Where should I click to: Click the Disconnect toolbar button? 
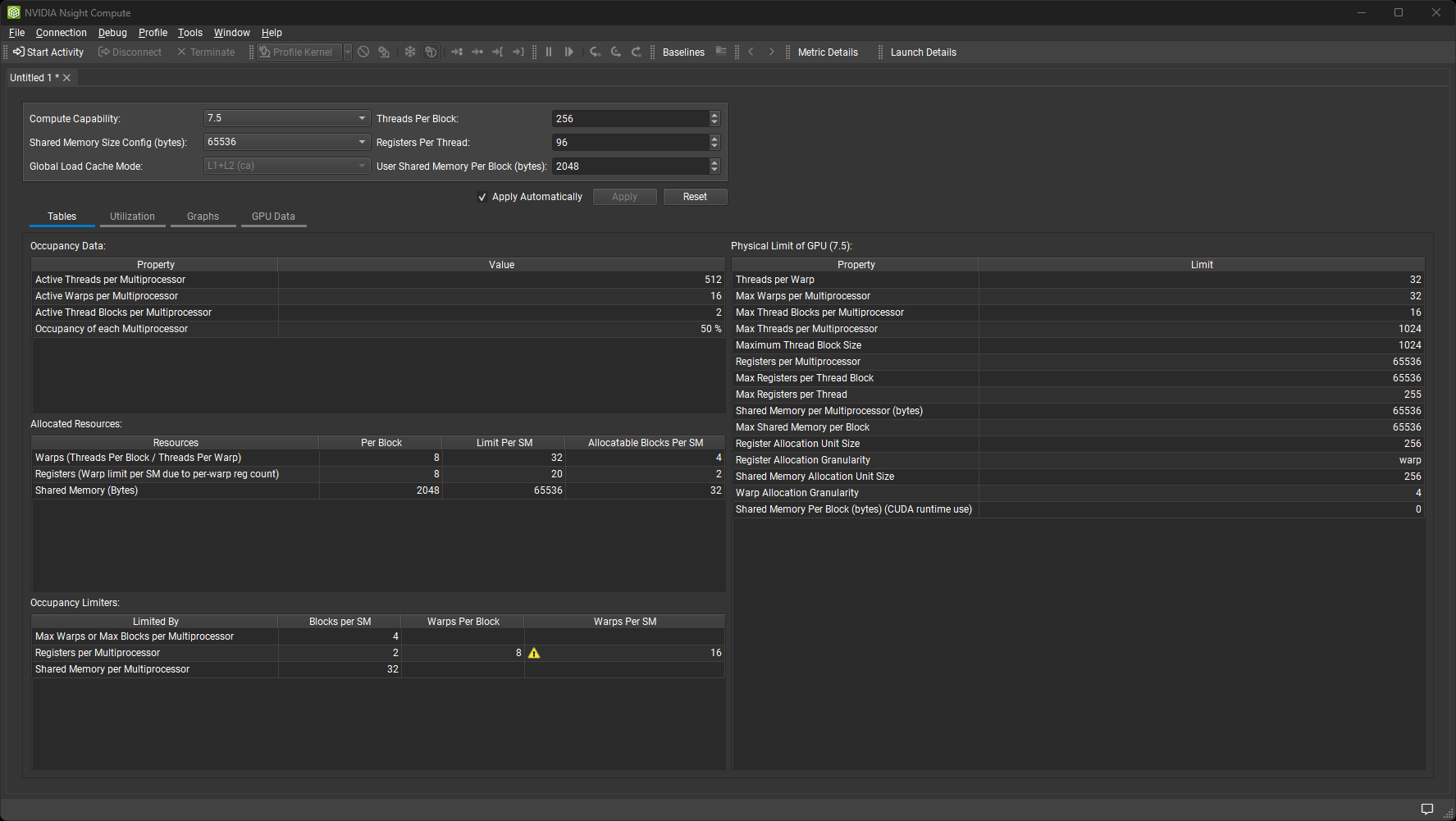point(130,52)
